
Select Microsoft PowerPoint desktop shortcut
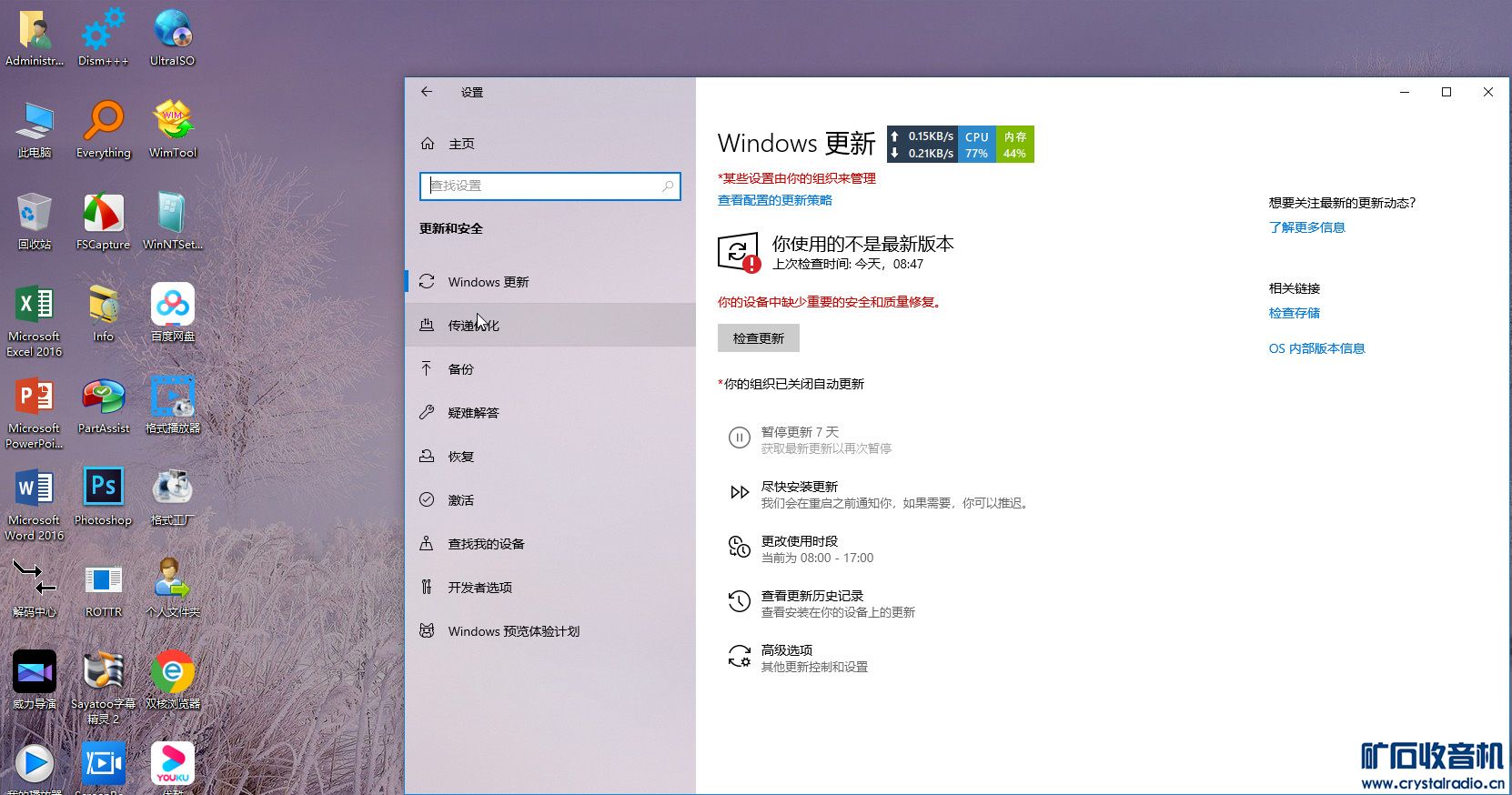pos(35,411)
